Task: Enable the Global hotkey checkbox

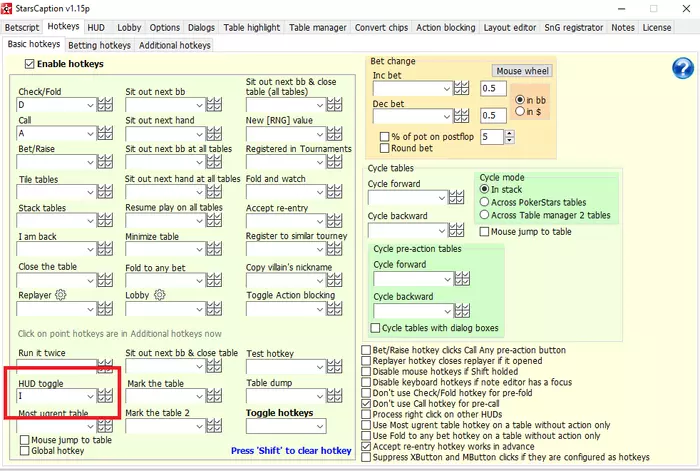Action: point(25,451)
